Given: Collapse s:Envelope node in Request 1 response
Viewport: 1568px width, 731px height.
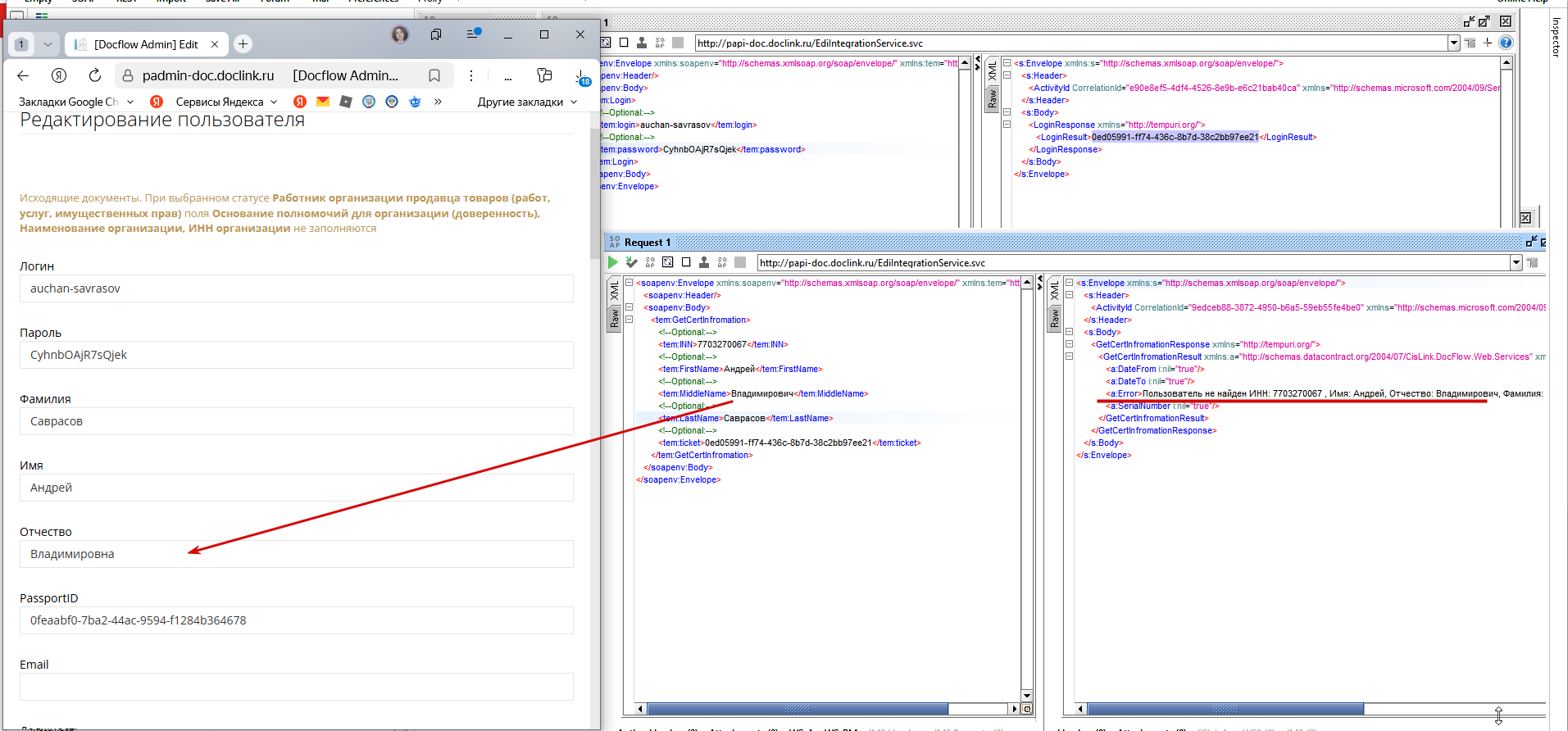Looking at the screenshot, I should (x=1069, y=283).
